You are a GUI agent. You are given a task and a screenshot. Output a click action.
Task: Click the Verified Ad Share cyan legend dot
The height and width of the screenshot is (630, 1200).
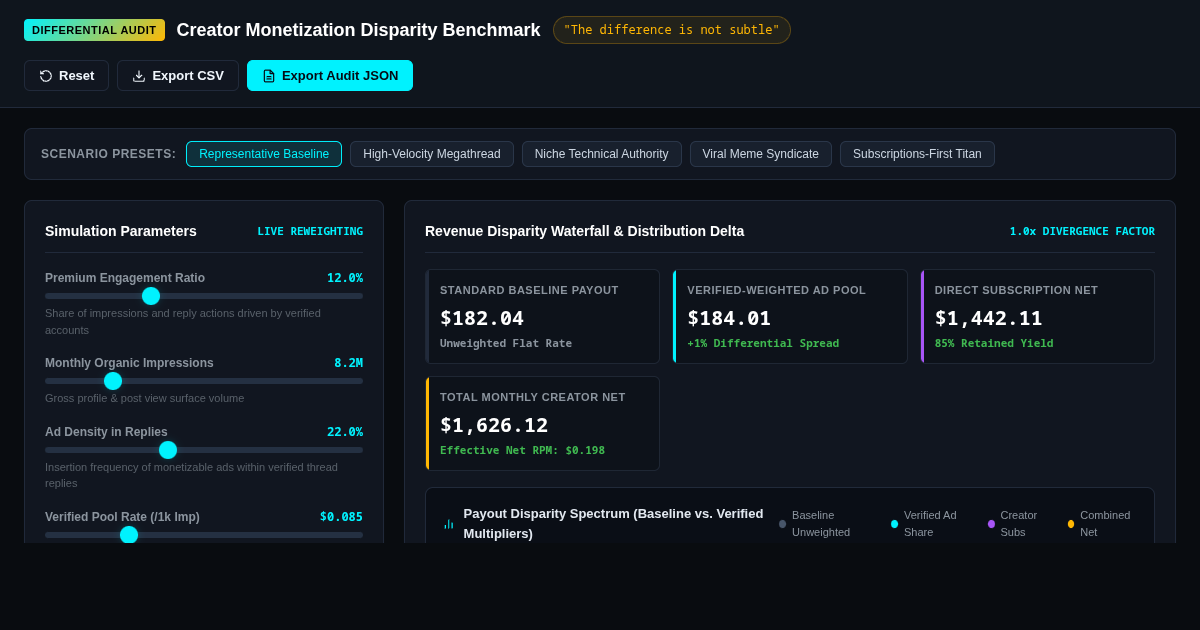(x=894, y=524)
